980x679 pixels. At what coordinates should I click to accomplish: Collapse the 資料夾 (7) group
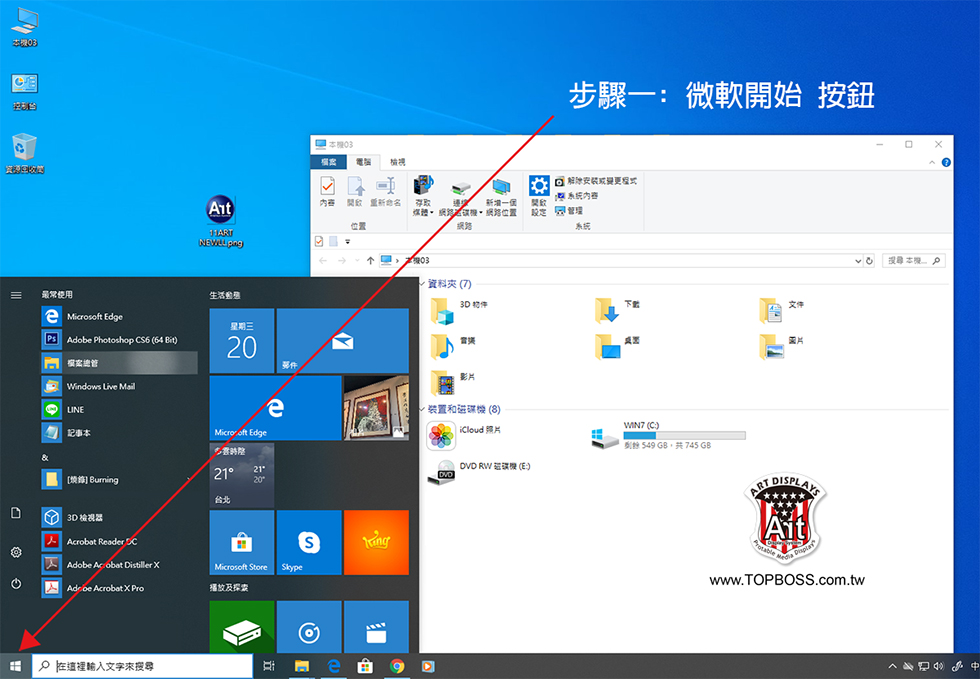coord(422,285)
